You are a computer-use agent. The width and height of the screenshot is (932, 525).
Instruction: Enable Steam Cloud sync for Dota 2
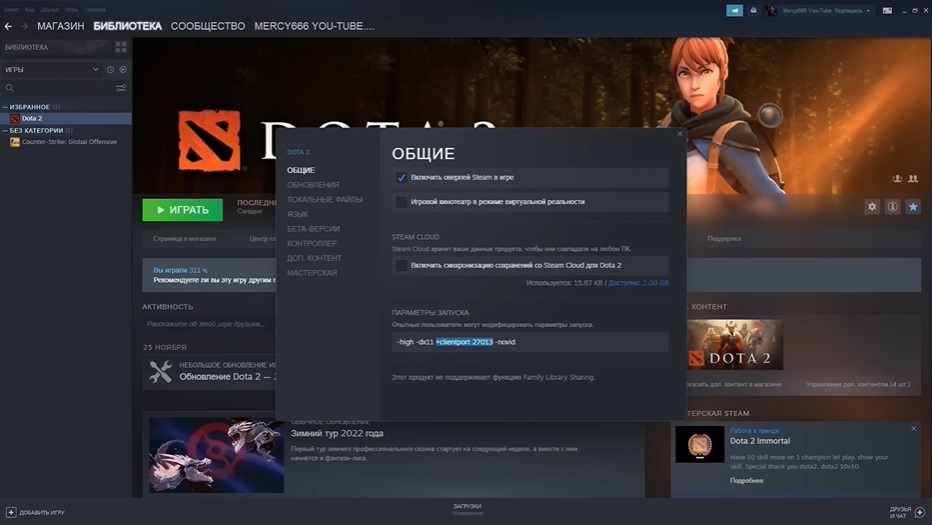401,266
